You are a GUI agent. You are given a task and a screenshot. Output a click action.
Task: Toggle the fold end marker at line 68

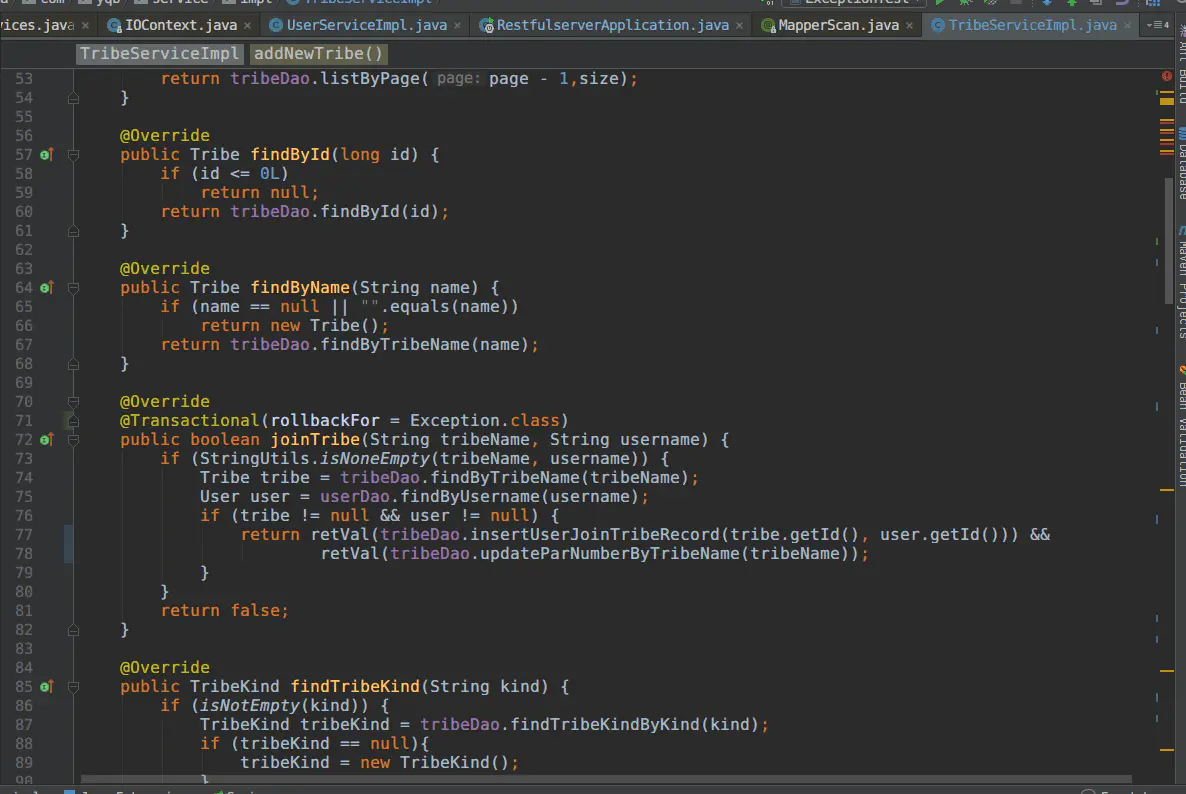tap(73, 364)
